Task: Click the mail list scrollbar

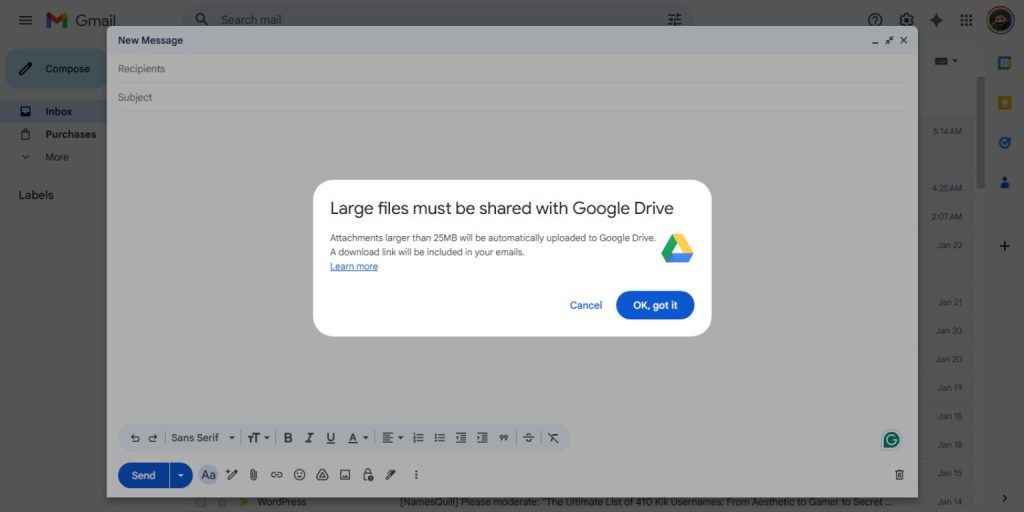Action: [980, 133]
